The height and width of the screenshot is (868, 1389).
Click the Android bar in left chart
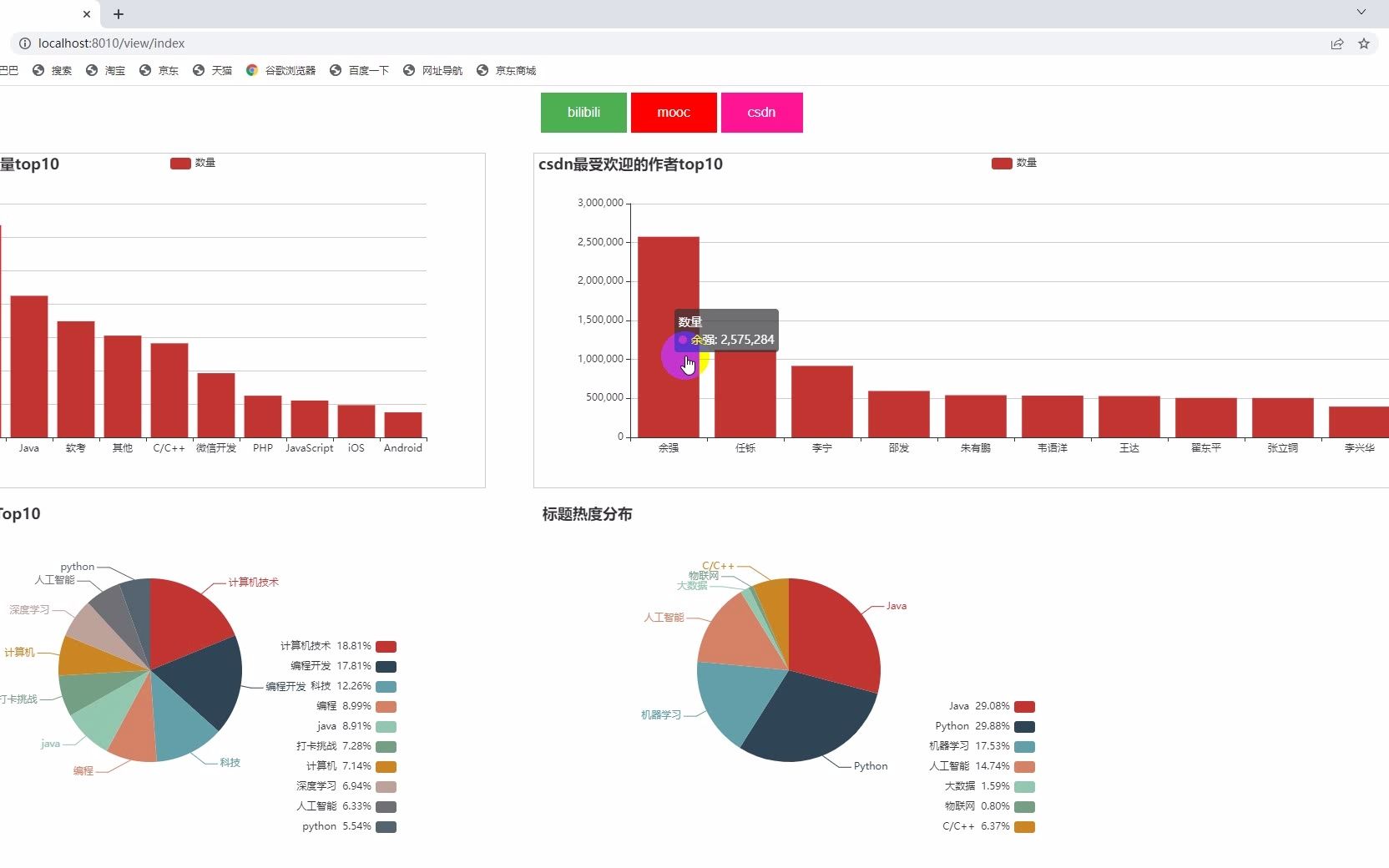(x=403, y=425)
